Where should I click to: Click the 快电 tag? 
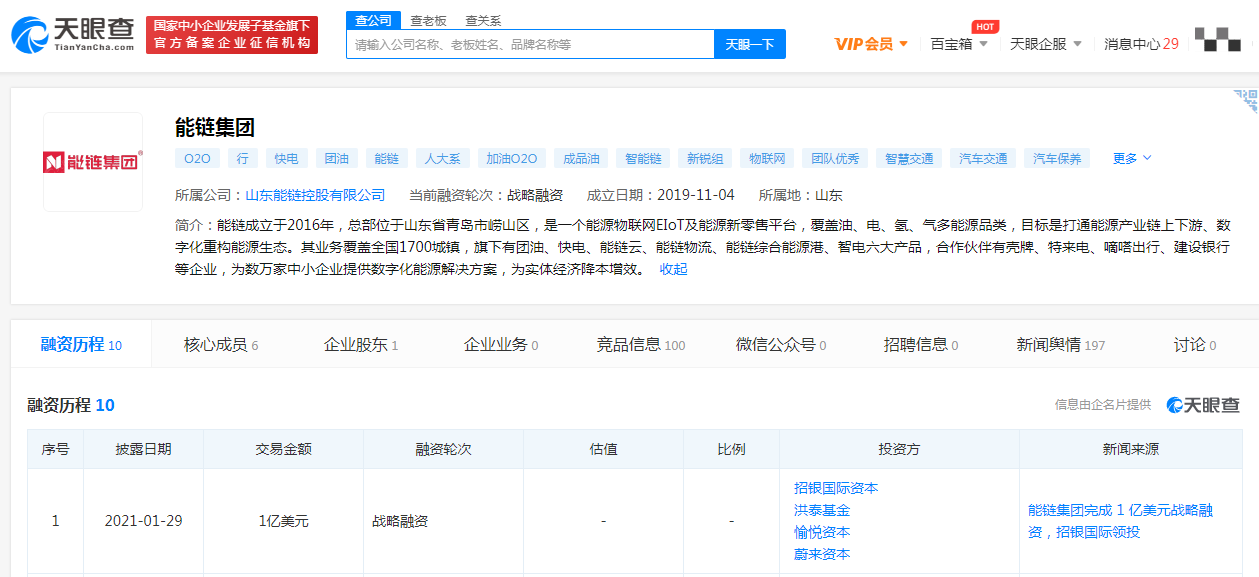pos(286,158)
